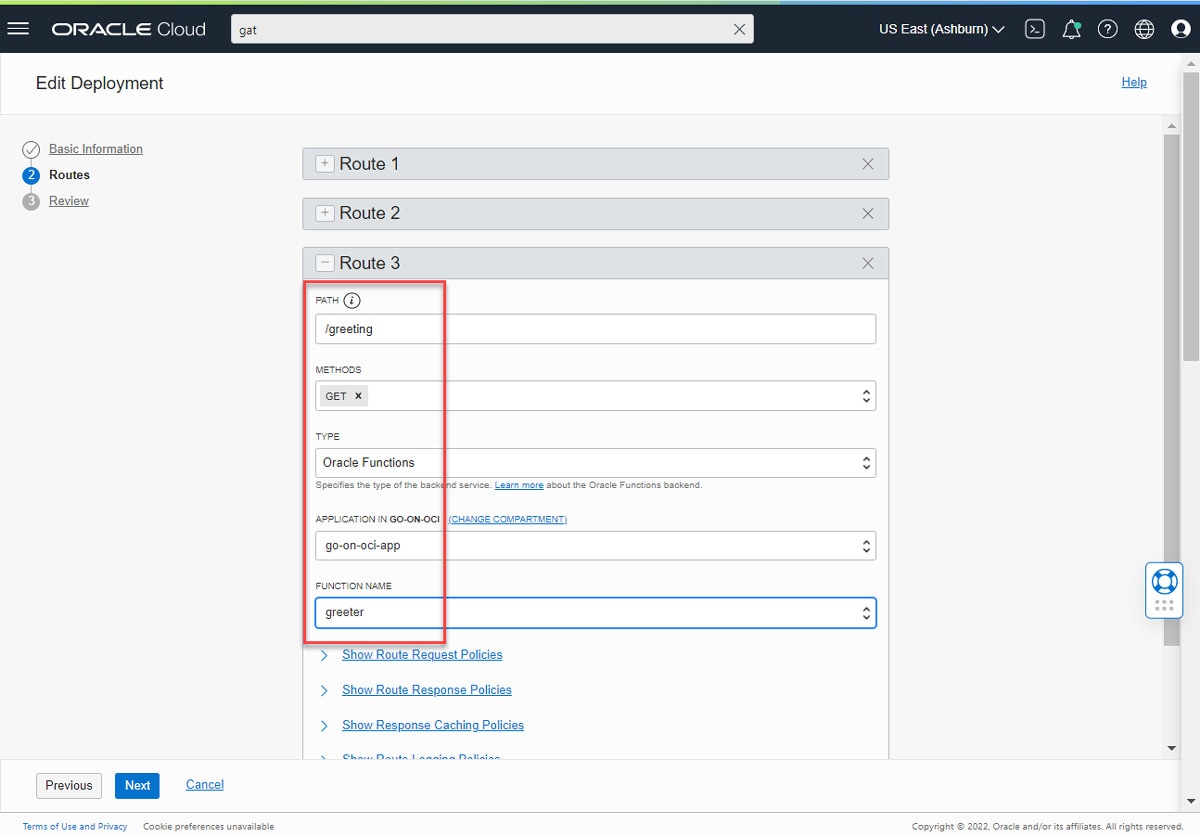
Task: Open the Type dropdown
Action: pos(595,463)
